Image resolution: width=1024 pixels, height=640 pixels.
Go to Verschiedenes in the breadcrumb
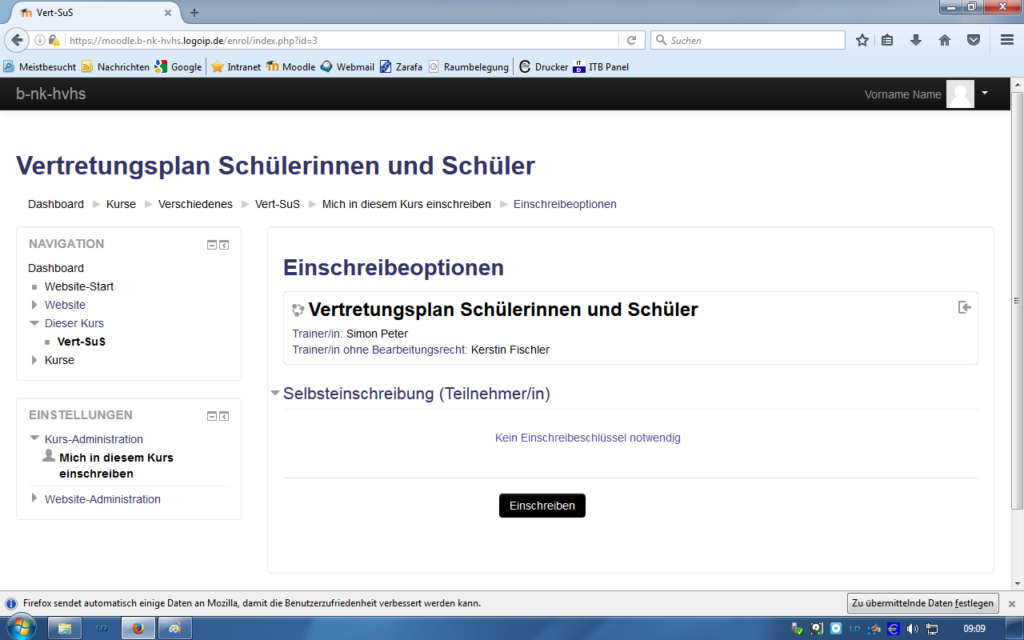[x=195, y=204]
